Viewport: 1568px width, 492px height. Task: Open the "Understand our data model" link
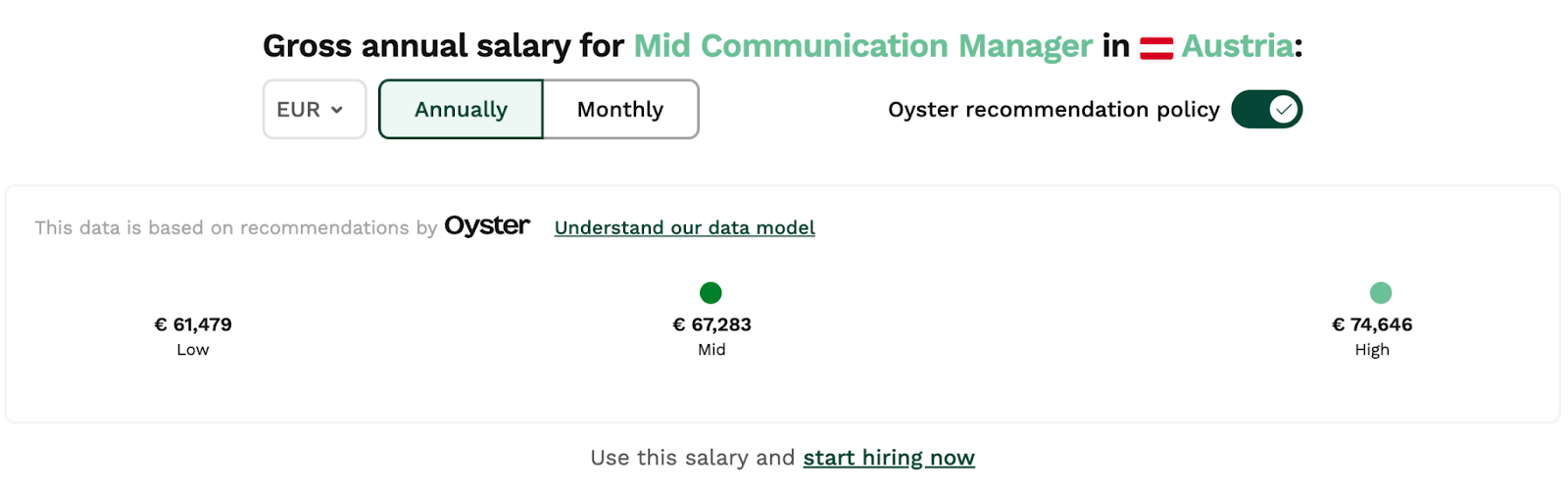pyautogui.click(x=684, y=228)
